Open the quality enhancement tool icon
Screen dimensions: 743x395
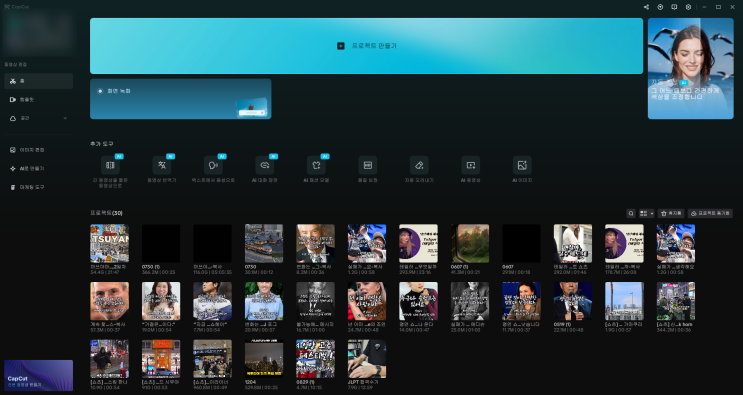[x=368, y=165]
